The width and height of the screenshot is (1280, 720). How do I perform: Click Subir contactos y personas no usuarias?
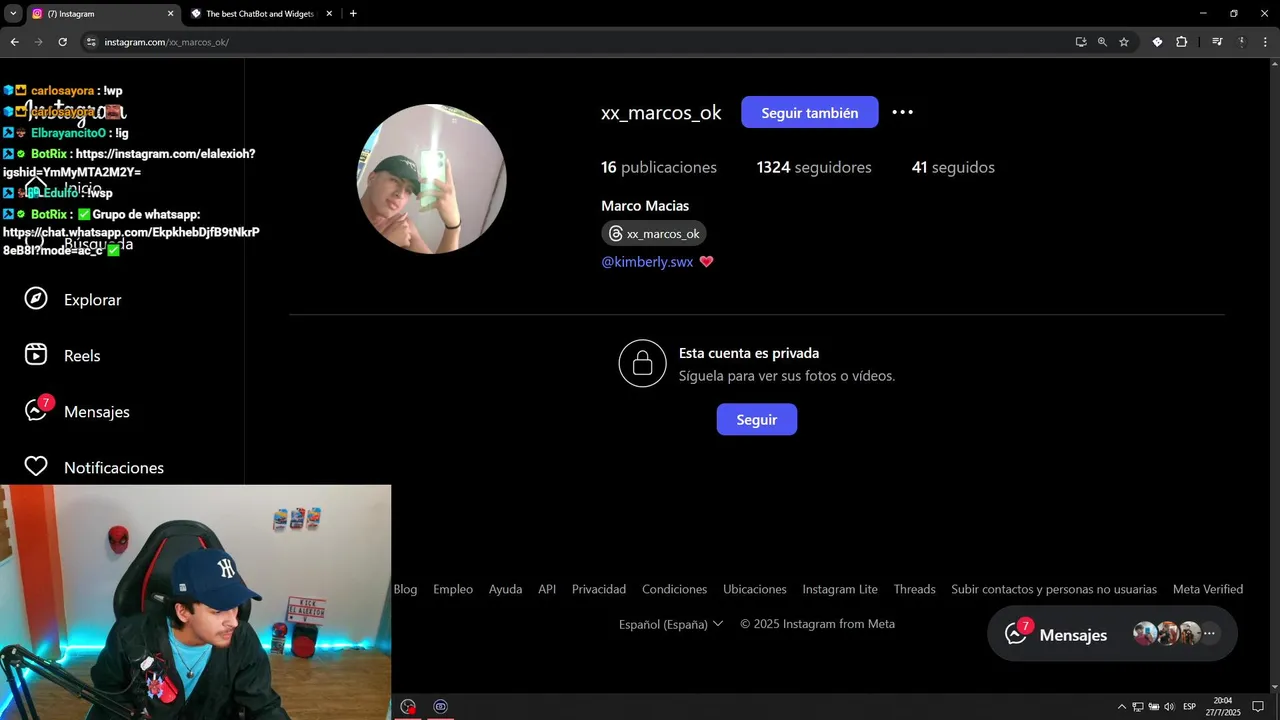tap(1054, 589)
